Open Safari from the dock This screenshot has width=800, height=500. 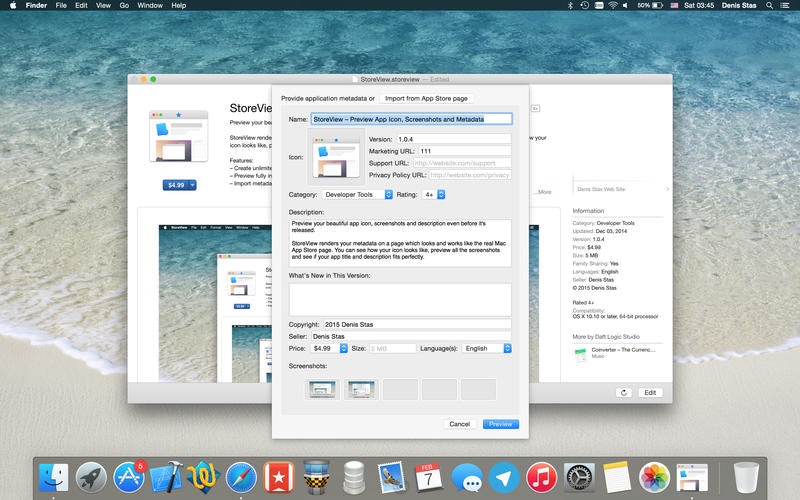(x=241, y=475)
